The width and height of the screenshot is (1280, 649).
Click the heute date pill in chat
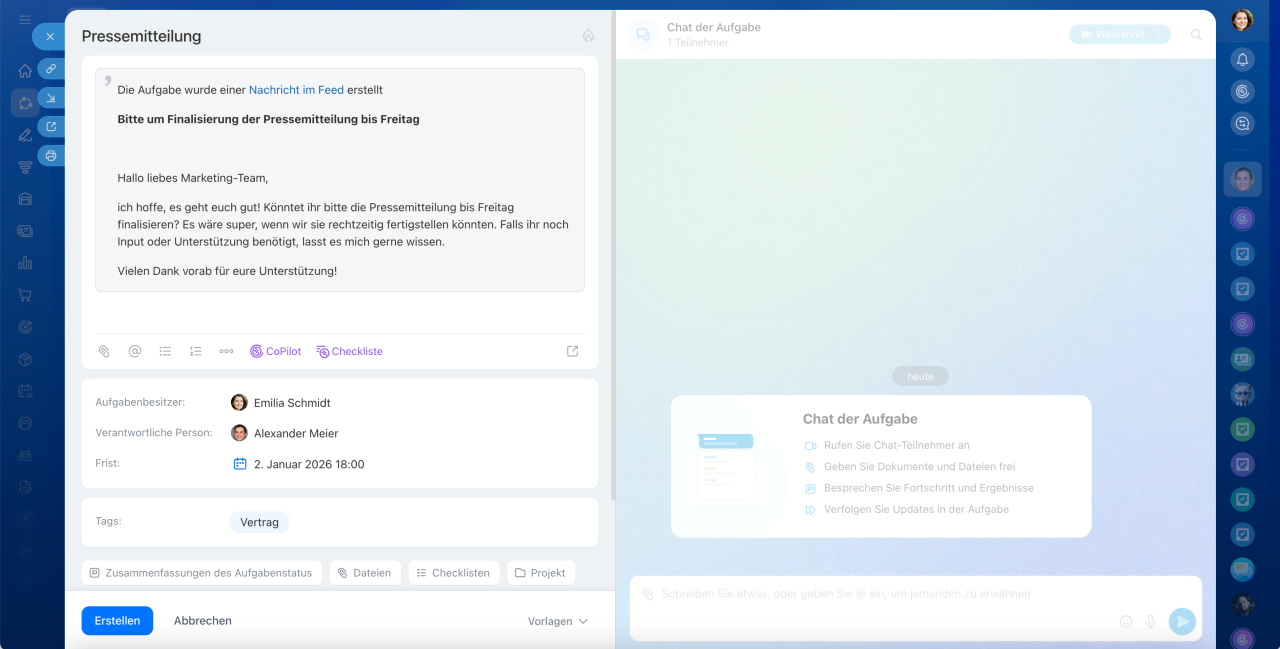click(920, 377)
